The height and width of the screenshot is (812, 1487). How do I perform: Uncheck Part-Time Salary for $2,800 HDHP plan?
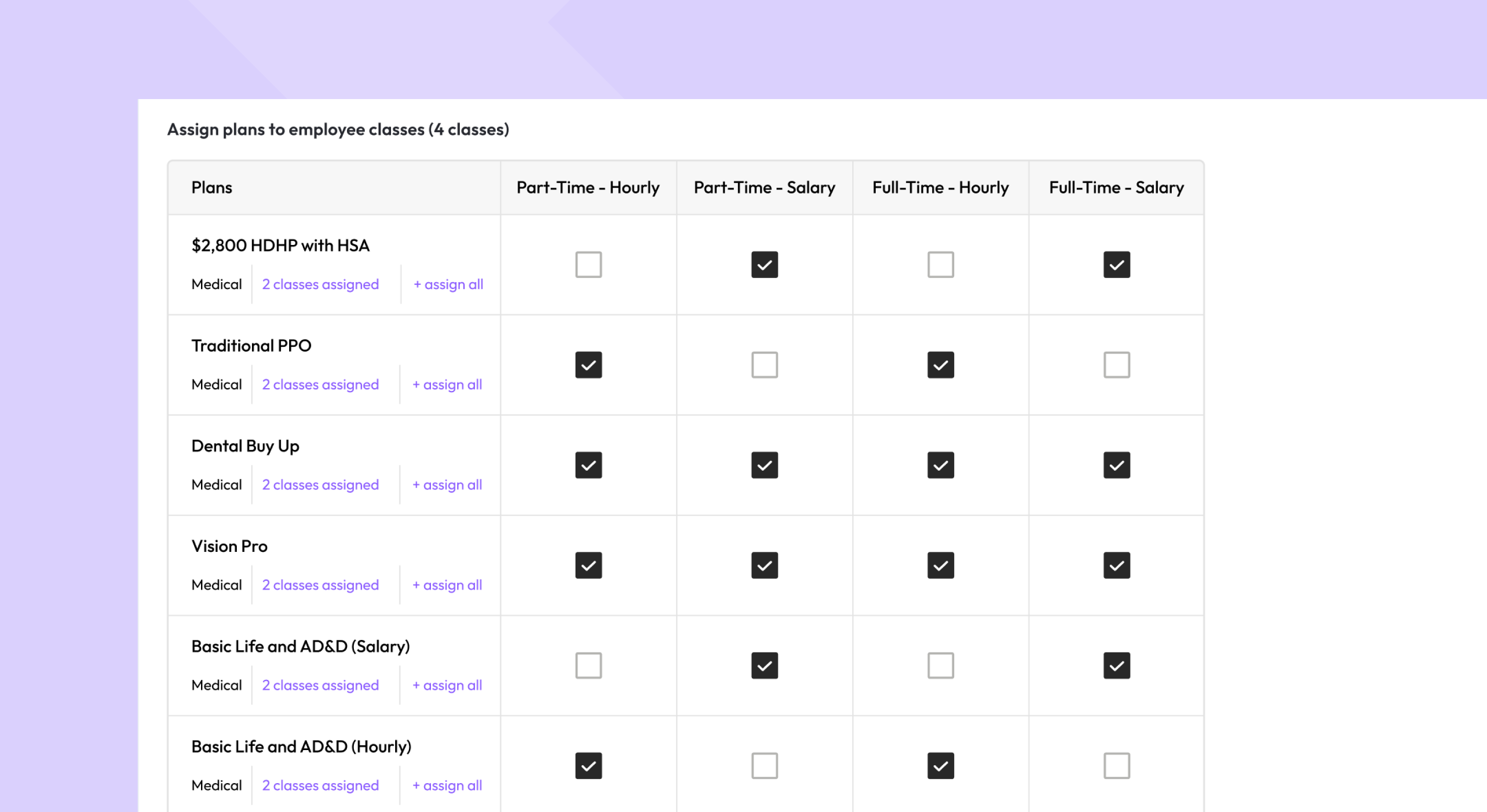764,264
